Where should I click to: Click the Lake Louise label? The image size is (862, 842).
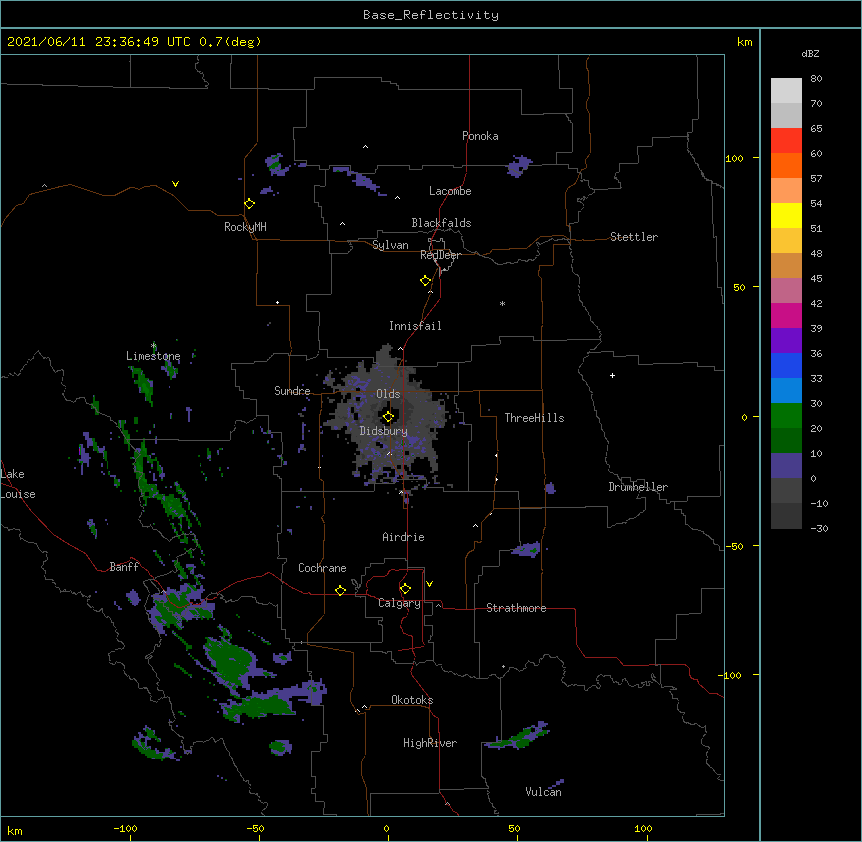click(x=17, y=484)
